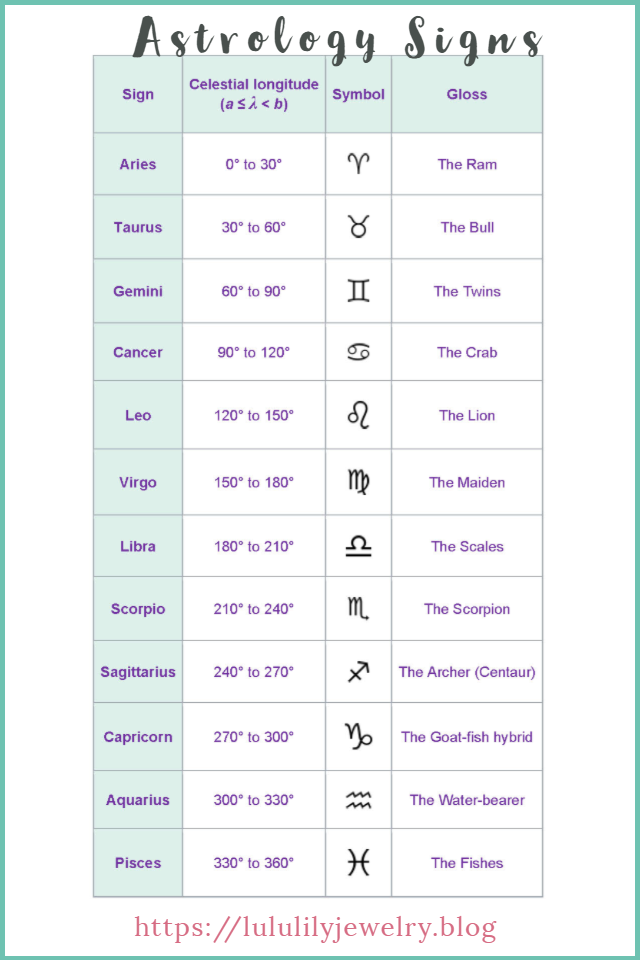Select the Libra scales glyph
This screenshot has width=640, height=960.
[358, 546]
